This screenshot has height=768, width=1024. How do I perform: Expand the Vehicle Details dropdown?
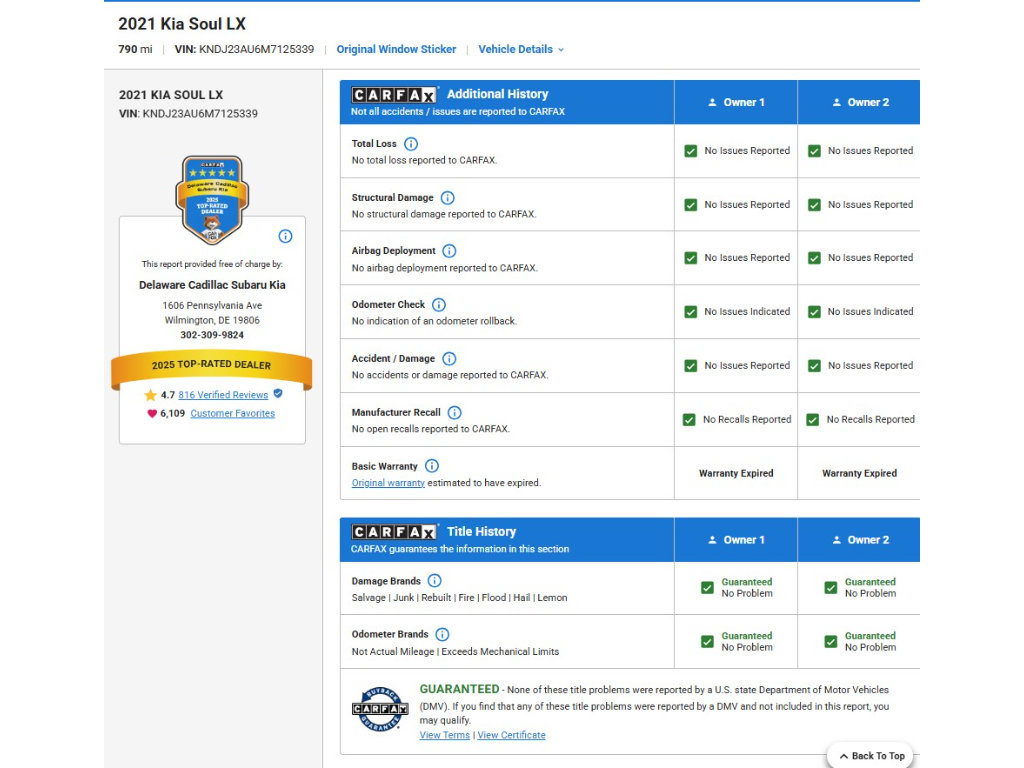pyautogui.click(x=520, y=50)
